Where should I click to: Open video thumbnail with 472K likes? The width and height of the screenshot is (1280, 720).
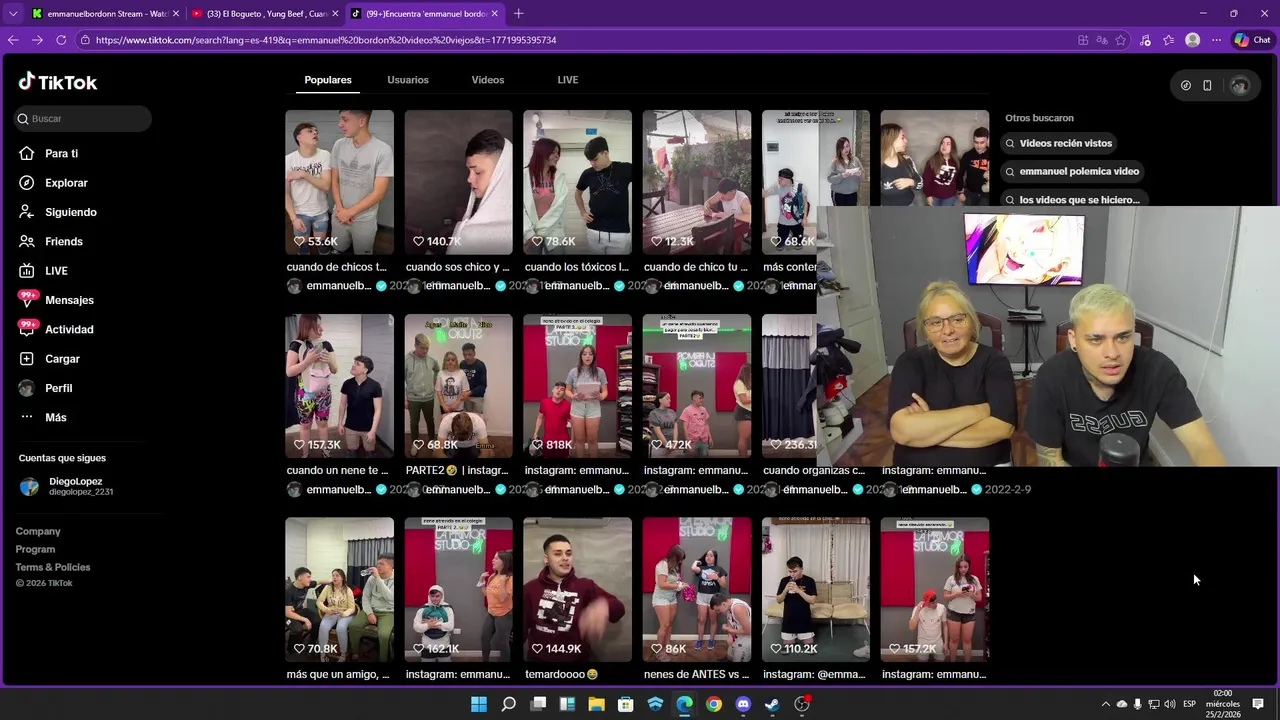[x=696, y=386]
